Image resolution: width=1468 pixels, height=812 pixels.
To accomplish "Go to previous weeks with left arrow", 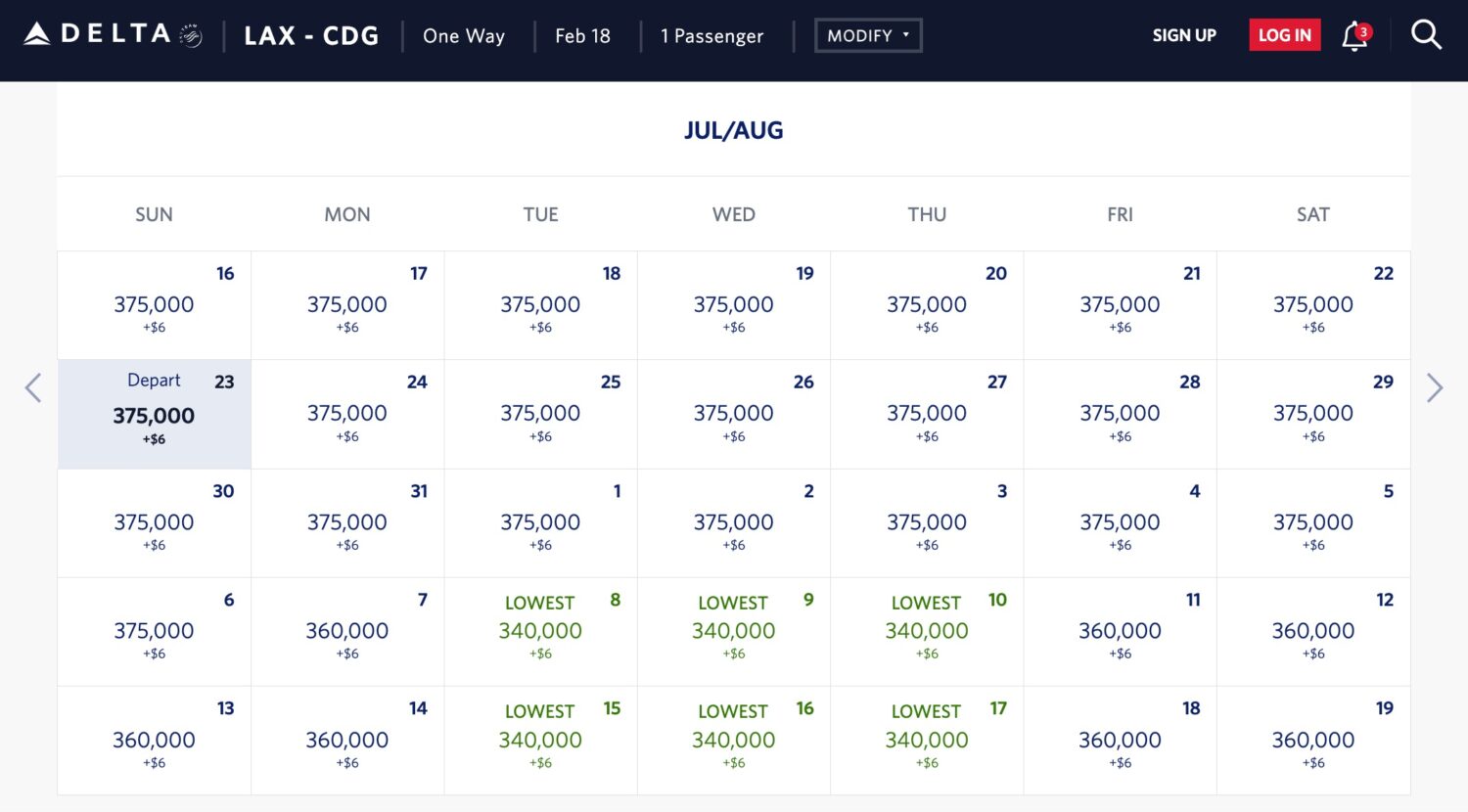I will [33, 388].
